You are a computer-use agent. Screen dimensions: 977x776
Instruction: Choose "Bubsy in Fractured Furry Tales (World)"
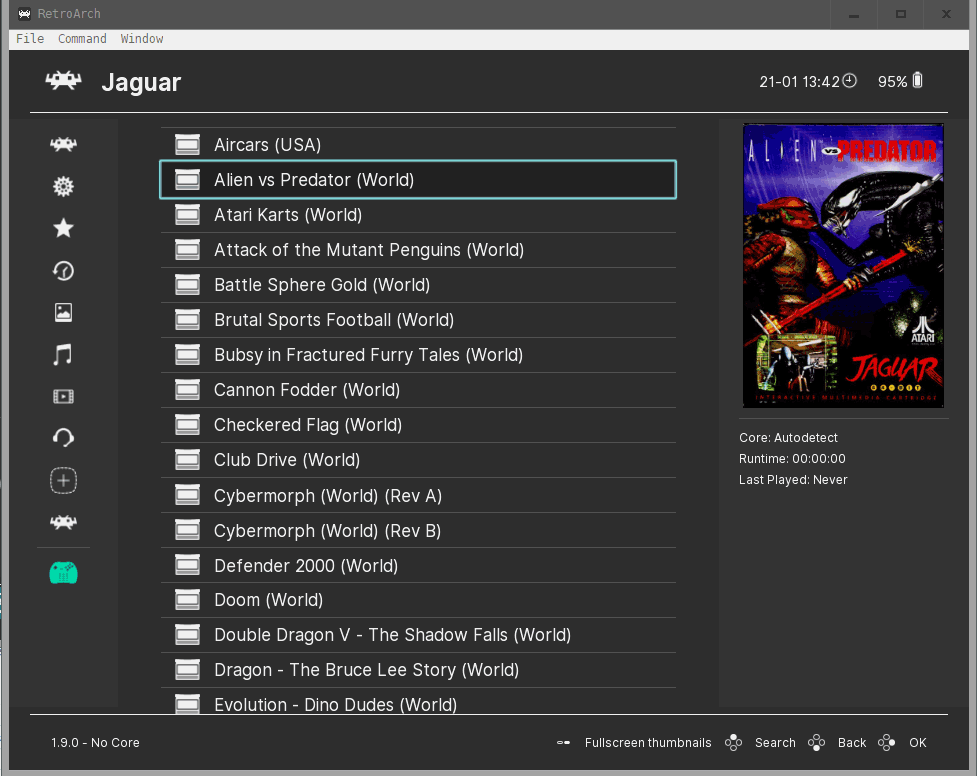pos(418,355)
